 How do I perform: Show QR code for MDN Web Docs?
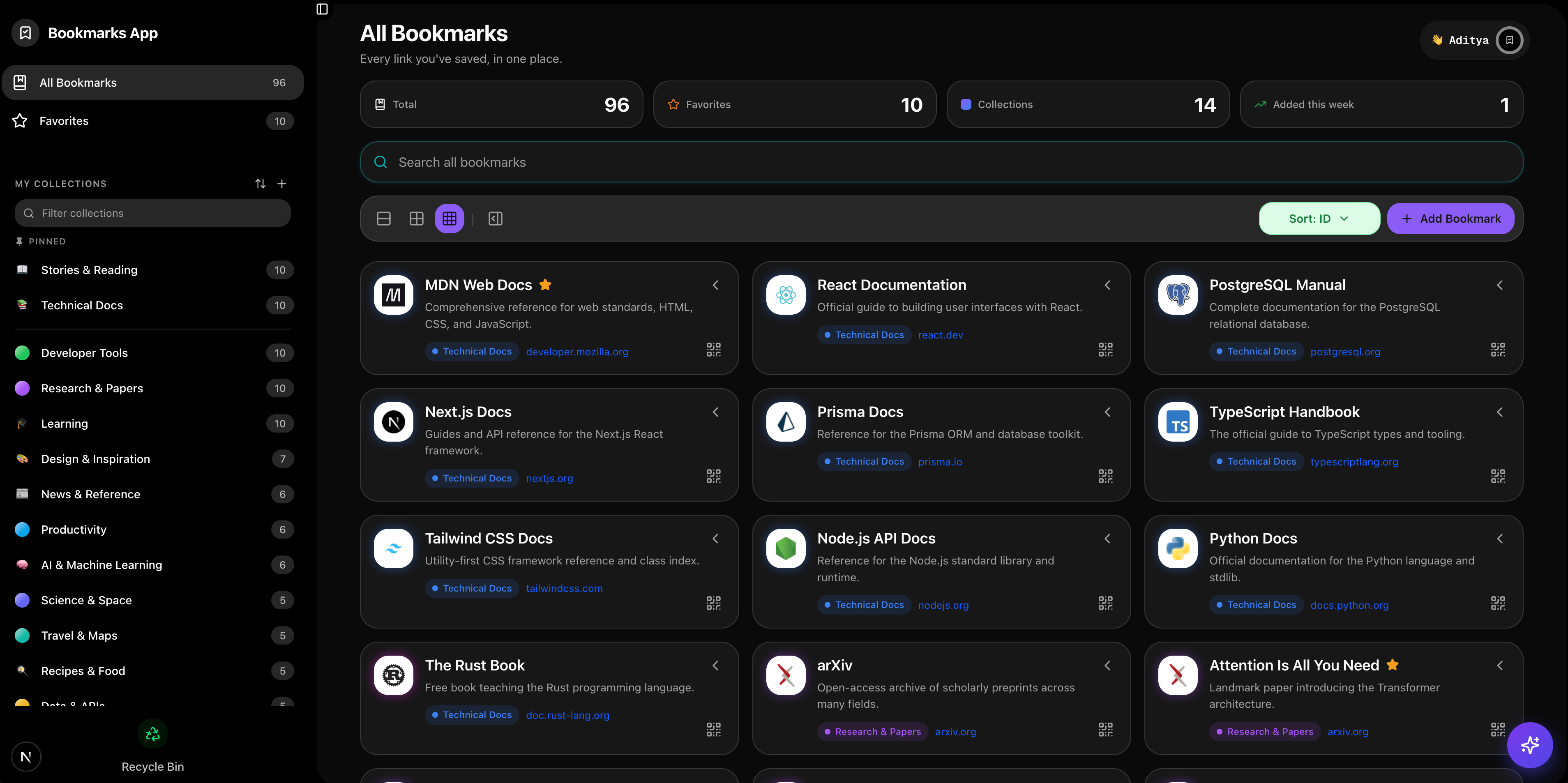coord(713,349)
